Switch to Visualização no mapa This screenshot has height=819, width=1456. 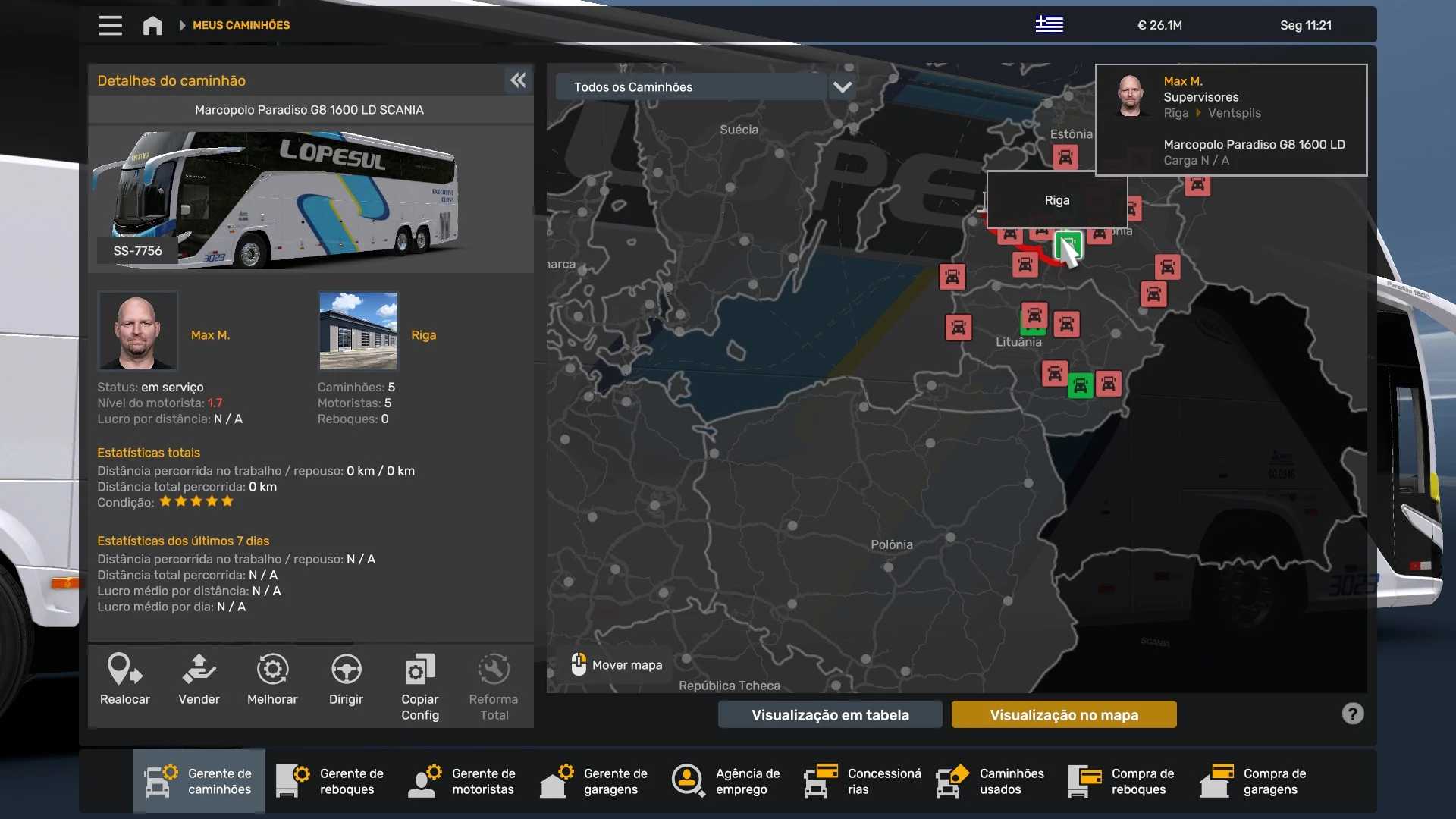point(1063,714)
